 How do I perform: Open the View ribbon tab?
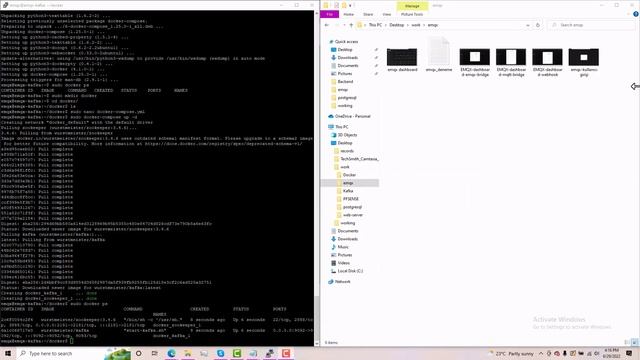(386, 14)
